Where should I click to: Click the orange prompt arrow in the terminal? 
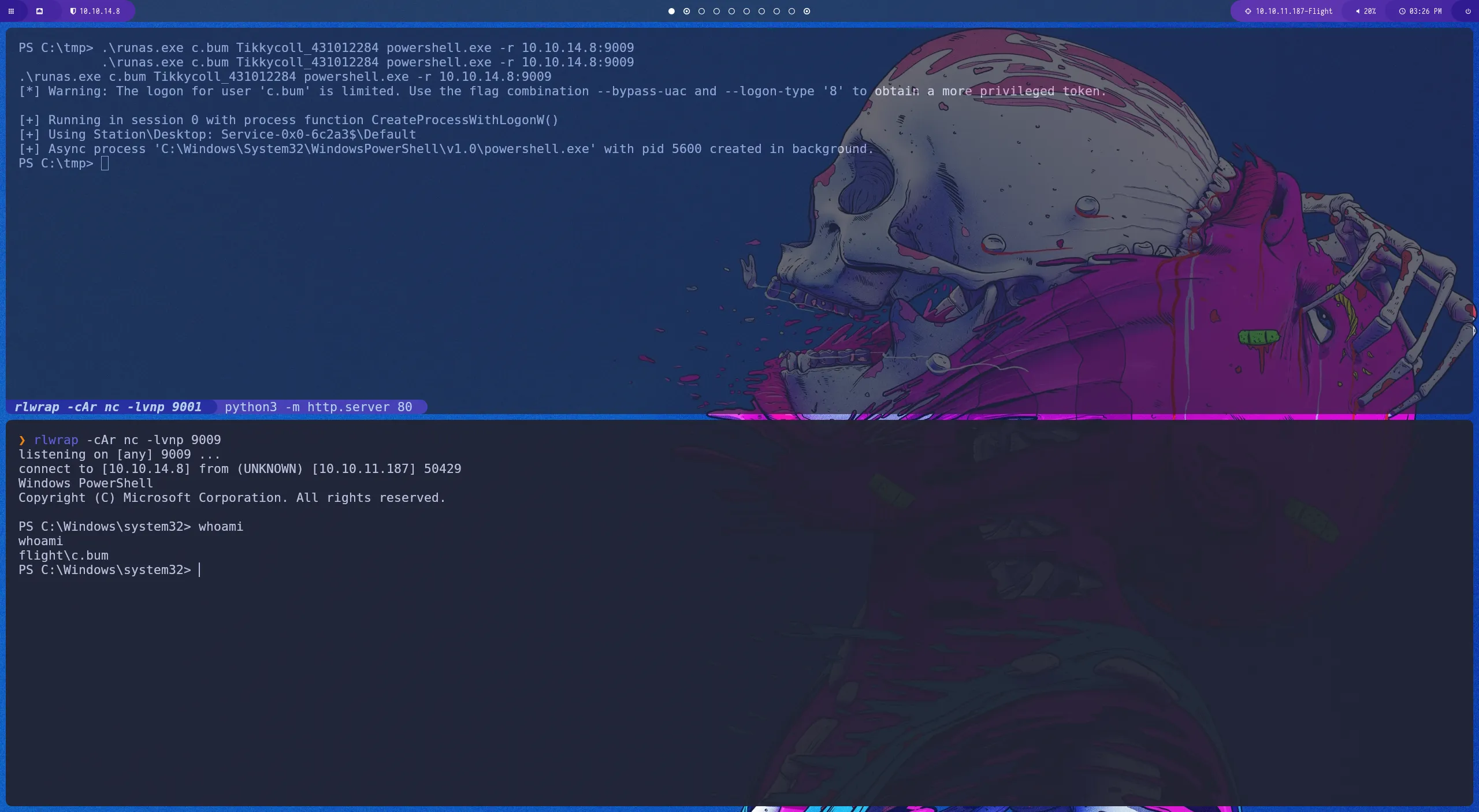click(23, 440)
